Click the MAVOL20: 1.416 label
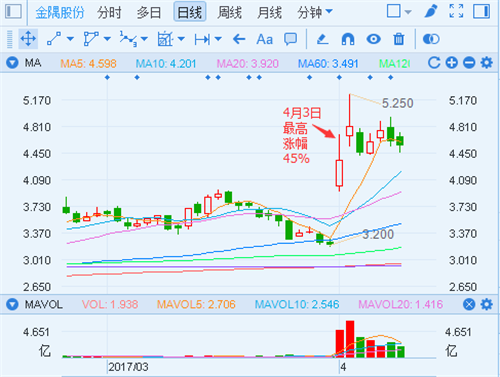The width and height of the screenshot is (500, 377). coord(400,304)
